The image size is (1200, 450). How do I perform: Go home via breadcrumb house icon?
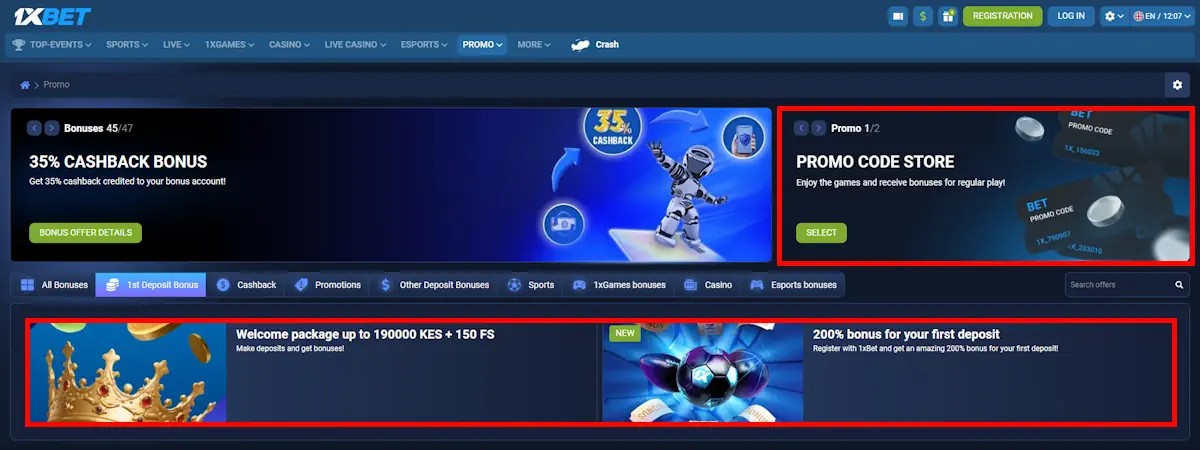coord(25,85)
